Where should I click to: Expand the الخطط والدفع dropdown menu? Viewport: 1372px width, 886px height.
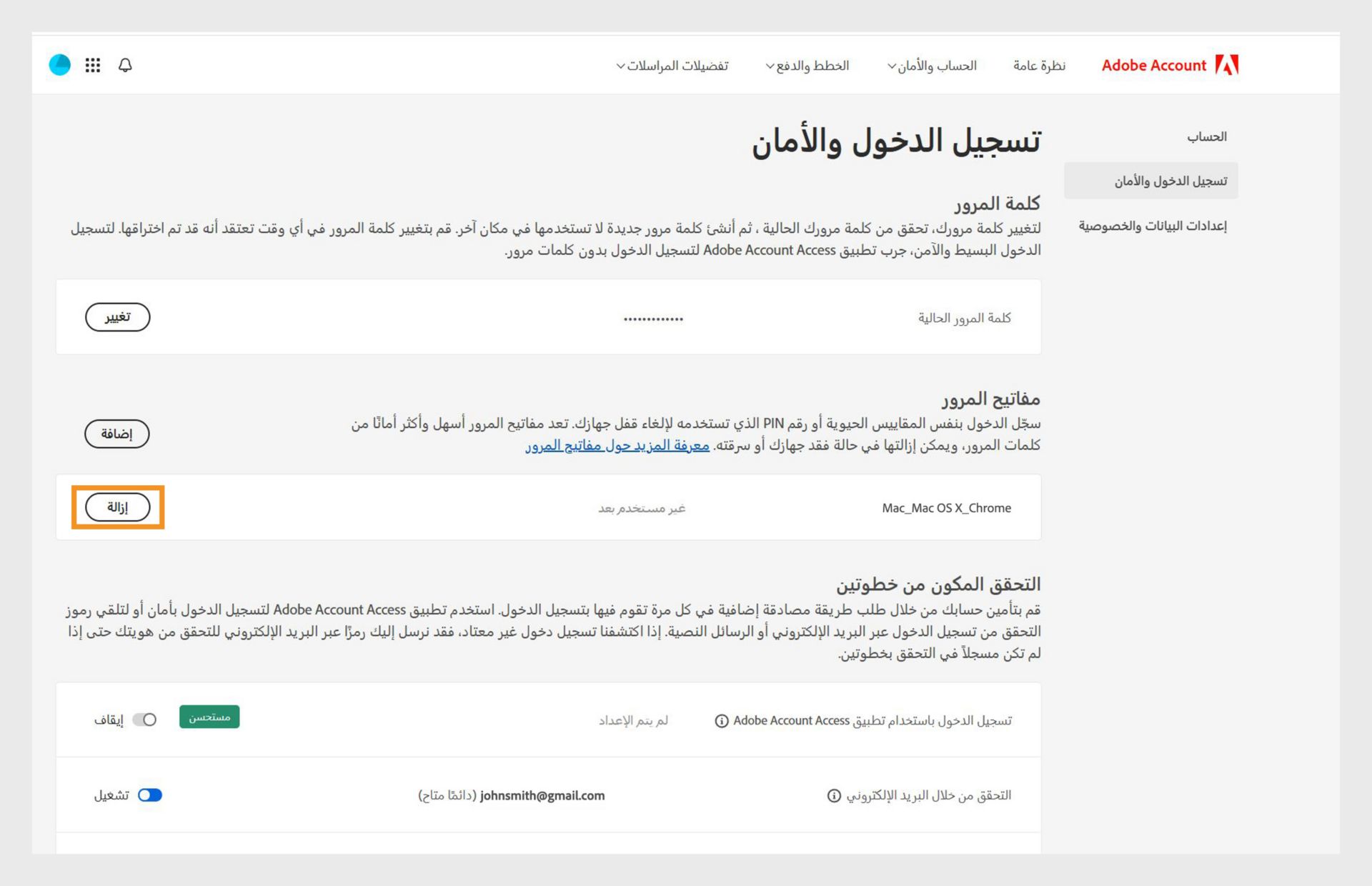coord(807,66)
